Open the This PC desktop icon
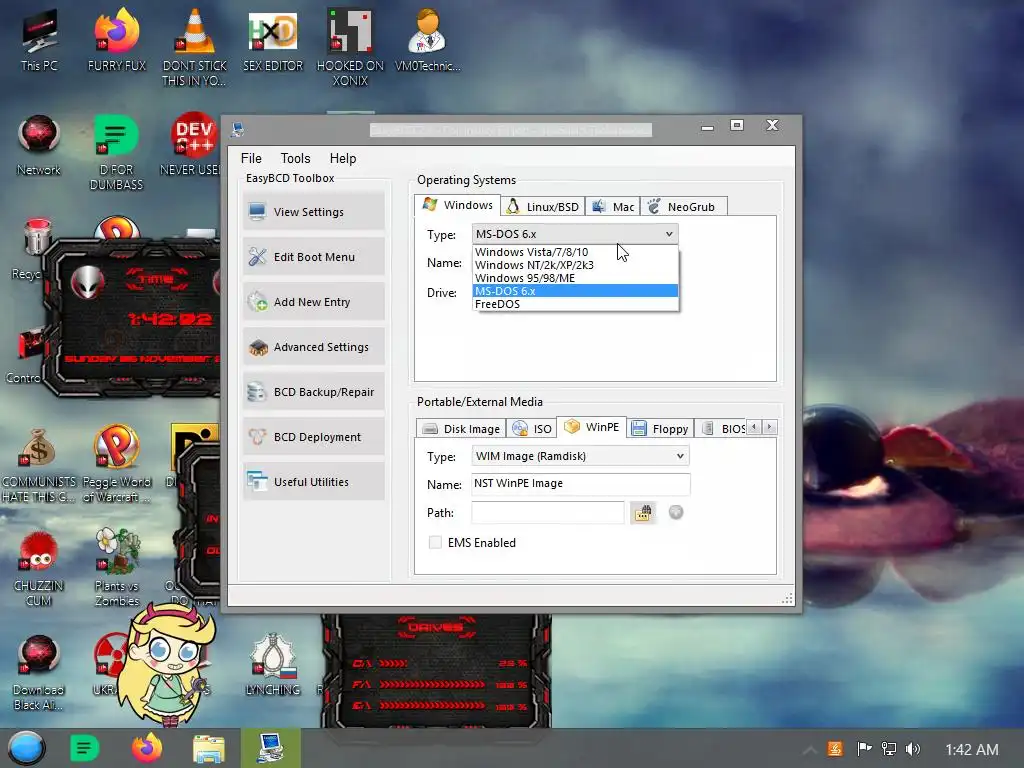Image resolution: width=1024 pixels, height=768 pixels. 39,40
